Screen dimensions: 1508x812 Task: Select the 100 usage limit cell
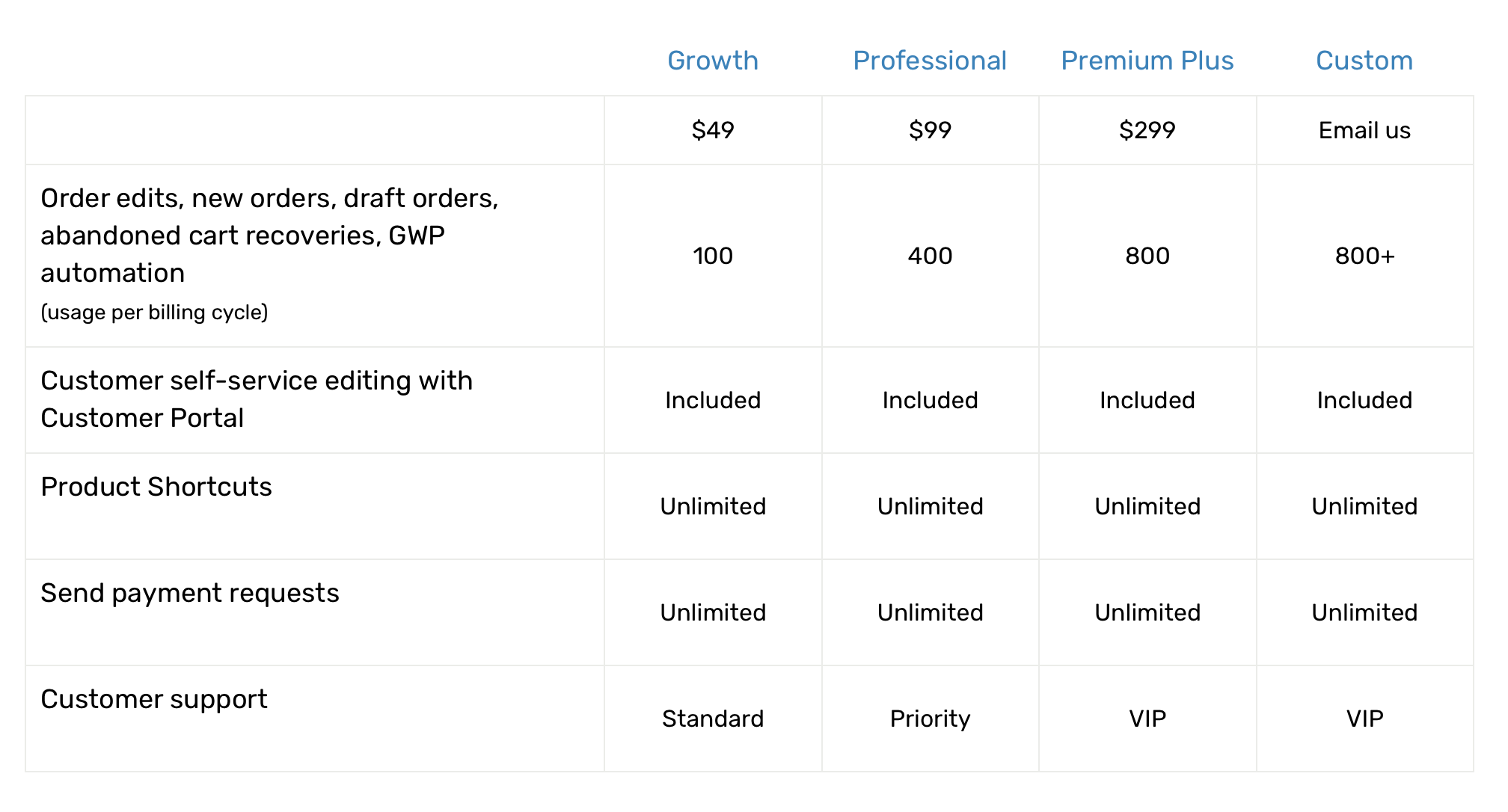point(712,256)
